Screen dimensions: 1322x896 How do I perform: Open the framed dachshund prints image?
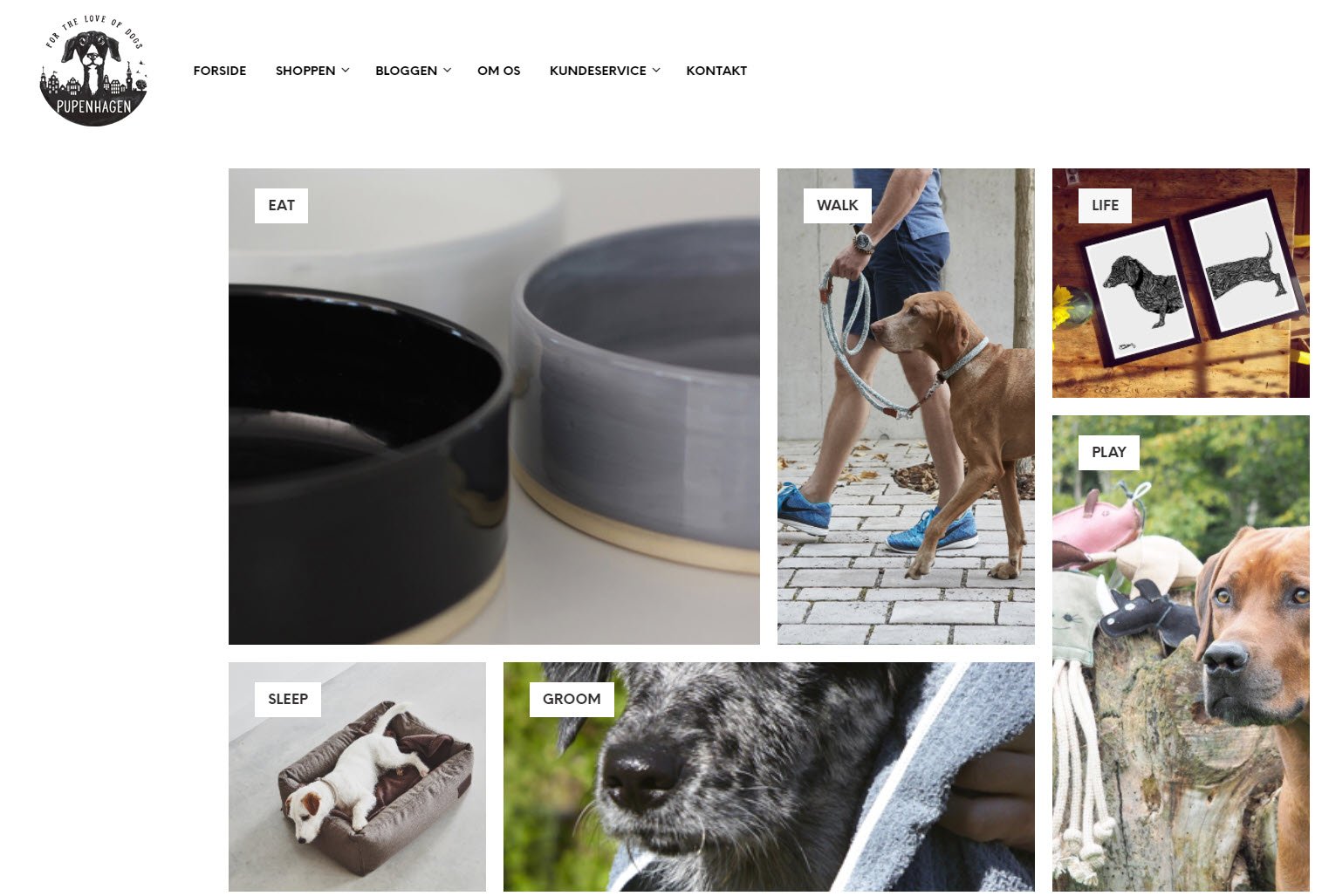1181,284
